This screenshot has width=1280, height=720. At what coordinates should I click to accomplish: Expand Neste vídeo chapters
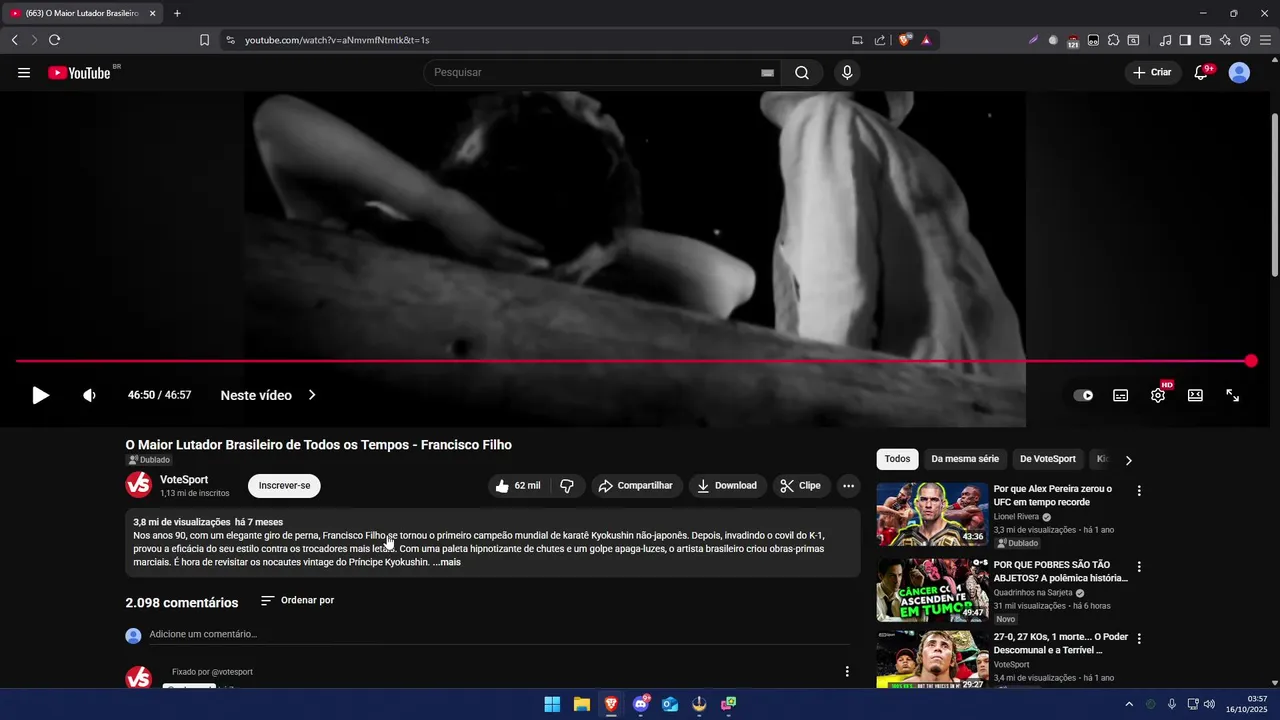coord(268,395)
